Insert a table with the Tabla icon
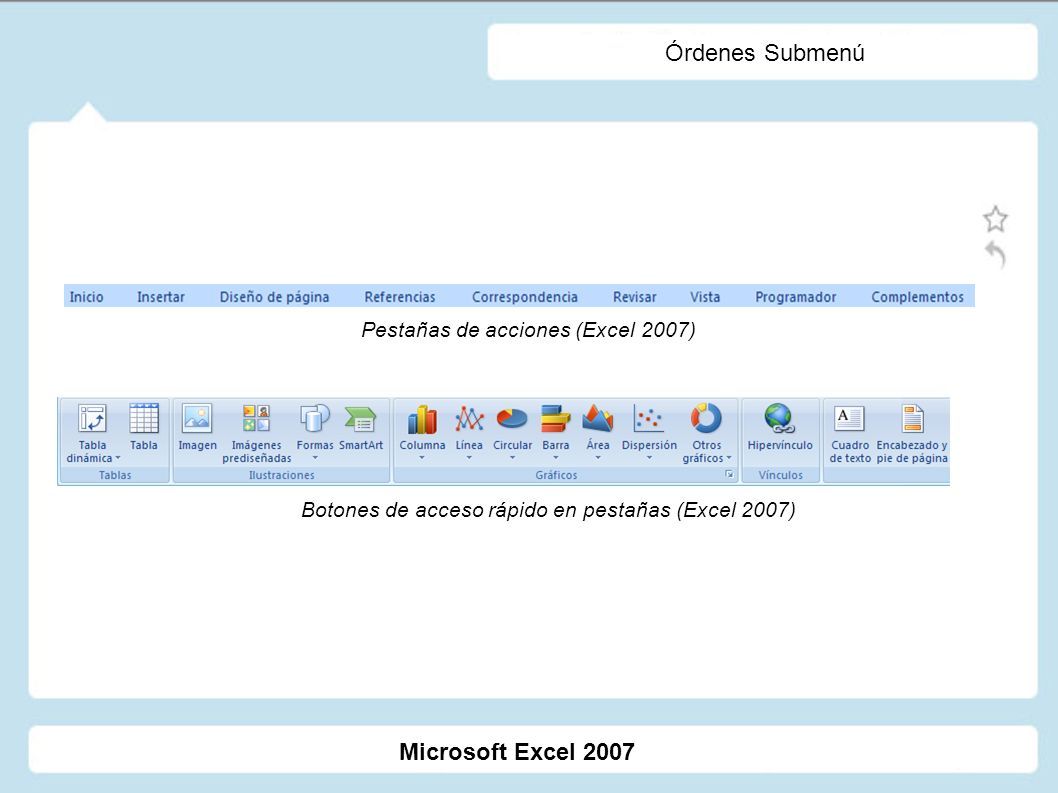The height and width of the screenshot is (793, 1058). 144,418
